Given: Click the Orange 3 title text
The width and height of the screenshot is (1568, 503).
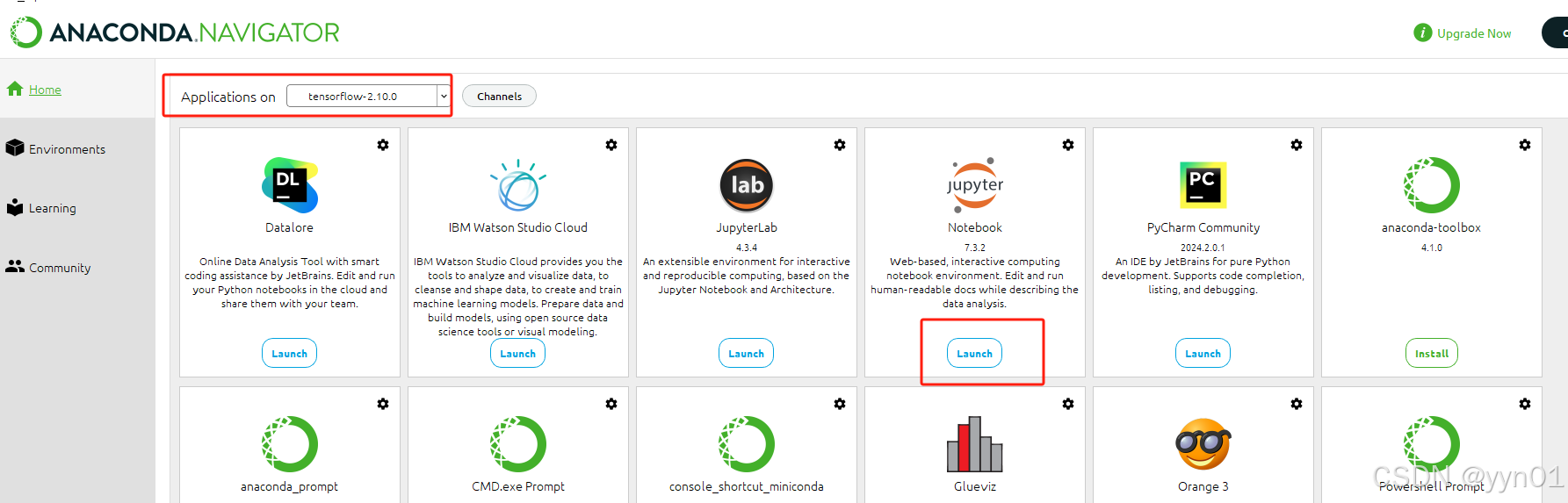Looking at the screenshot, I should [x=1203, y=486].
